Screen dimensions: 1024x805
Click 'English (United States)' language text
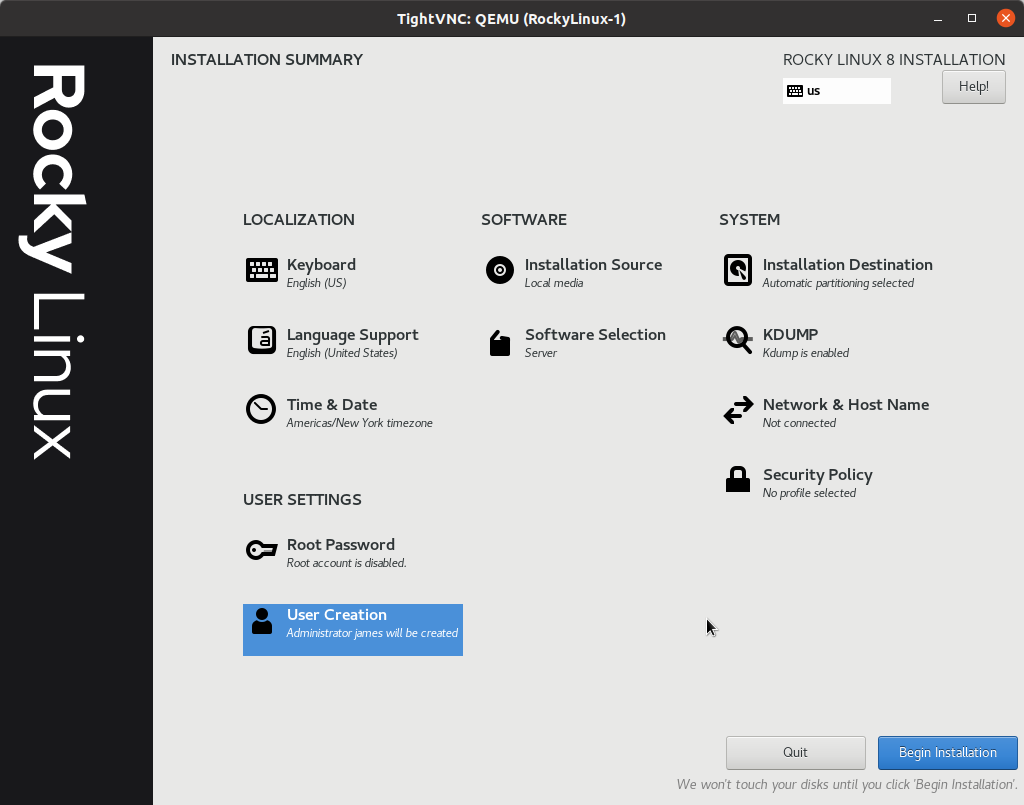point(342,353)
